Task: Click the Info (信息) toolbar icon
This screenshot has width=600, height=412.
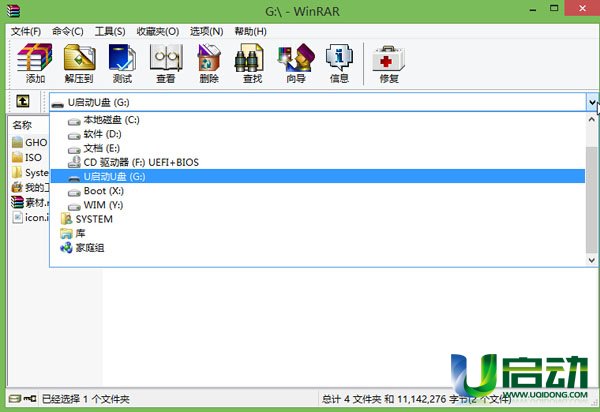Action: coord(339,63)
